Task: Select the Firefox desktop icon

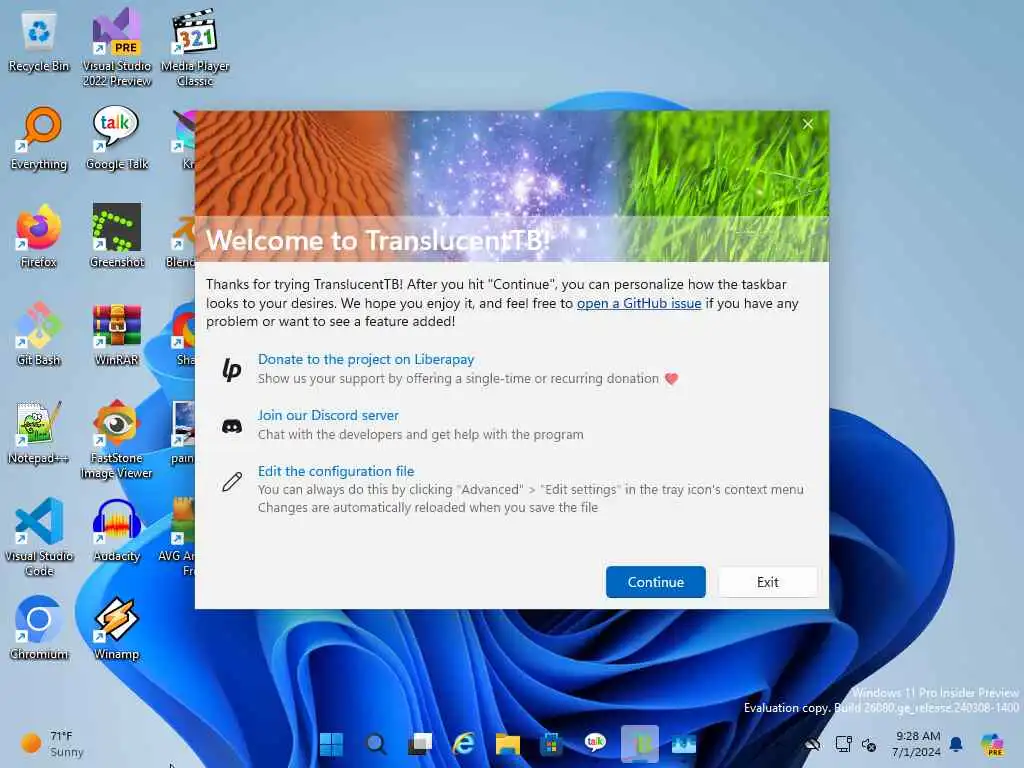Action: coord(39,236)
